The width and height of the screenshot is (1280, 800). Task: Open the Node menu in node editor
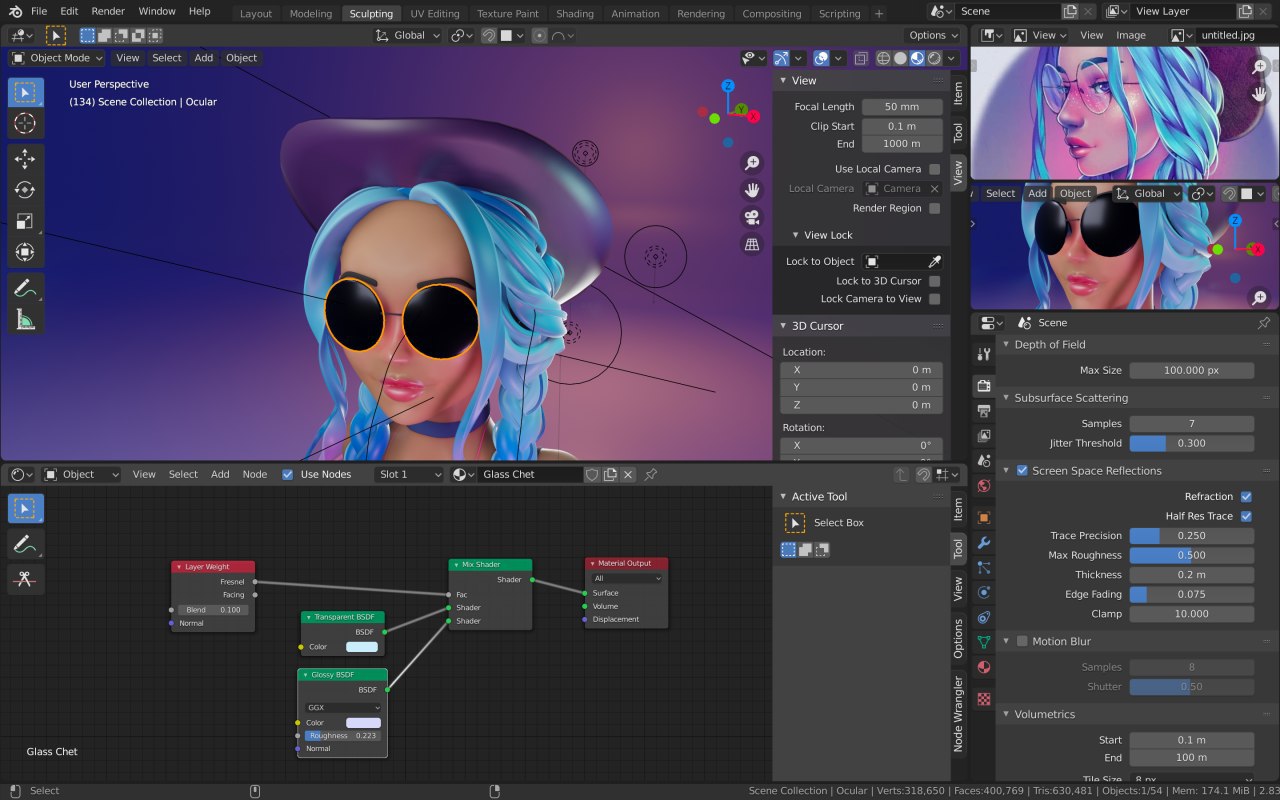pyautogui.click(x=255, y=474)
